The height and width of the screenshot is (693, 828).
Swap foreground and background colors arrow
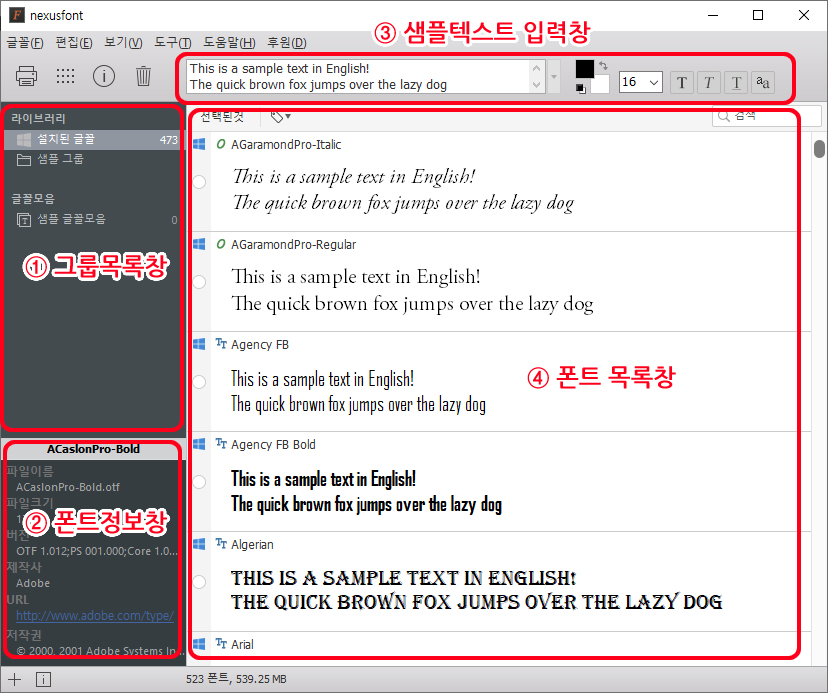604,66
